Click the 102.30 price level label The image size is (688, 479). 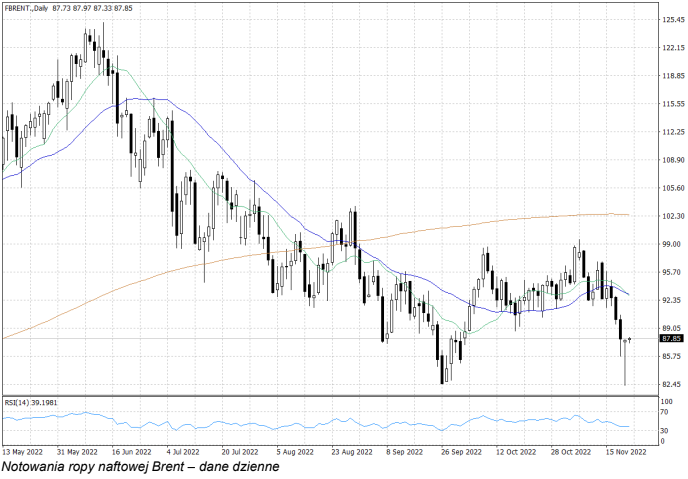click(672, 216)
